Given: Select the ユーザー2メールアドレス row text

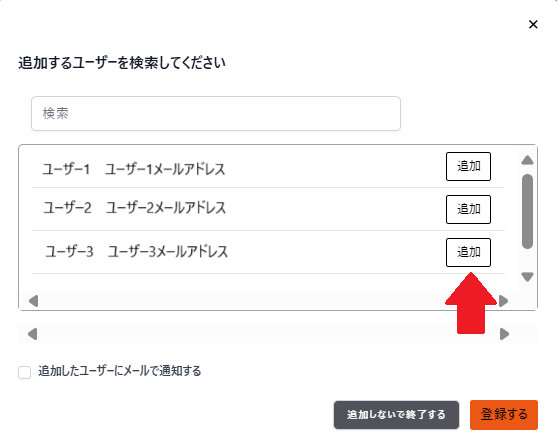Looking at the screenshot, I should (166, 208).
